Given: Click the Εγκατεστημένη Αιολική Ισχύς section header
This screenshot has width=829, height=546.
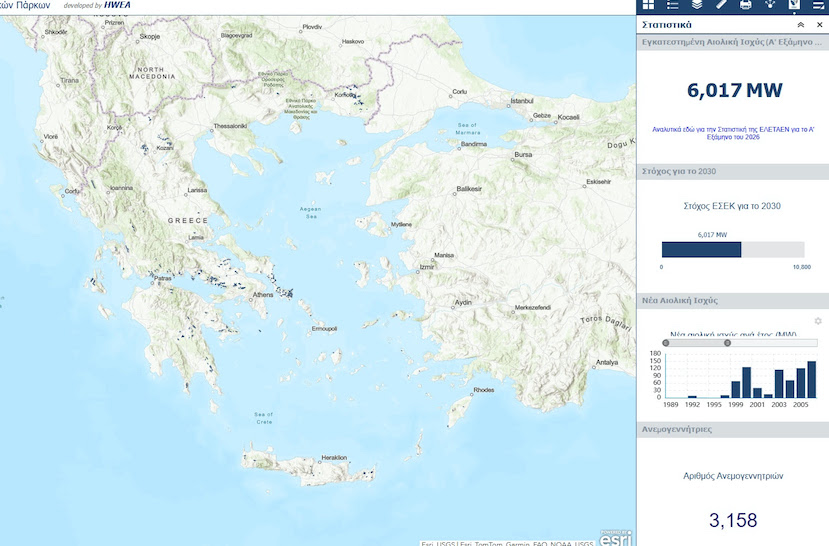Looking at the screenshot, I should point(733,42).
